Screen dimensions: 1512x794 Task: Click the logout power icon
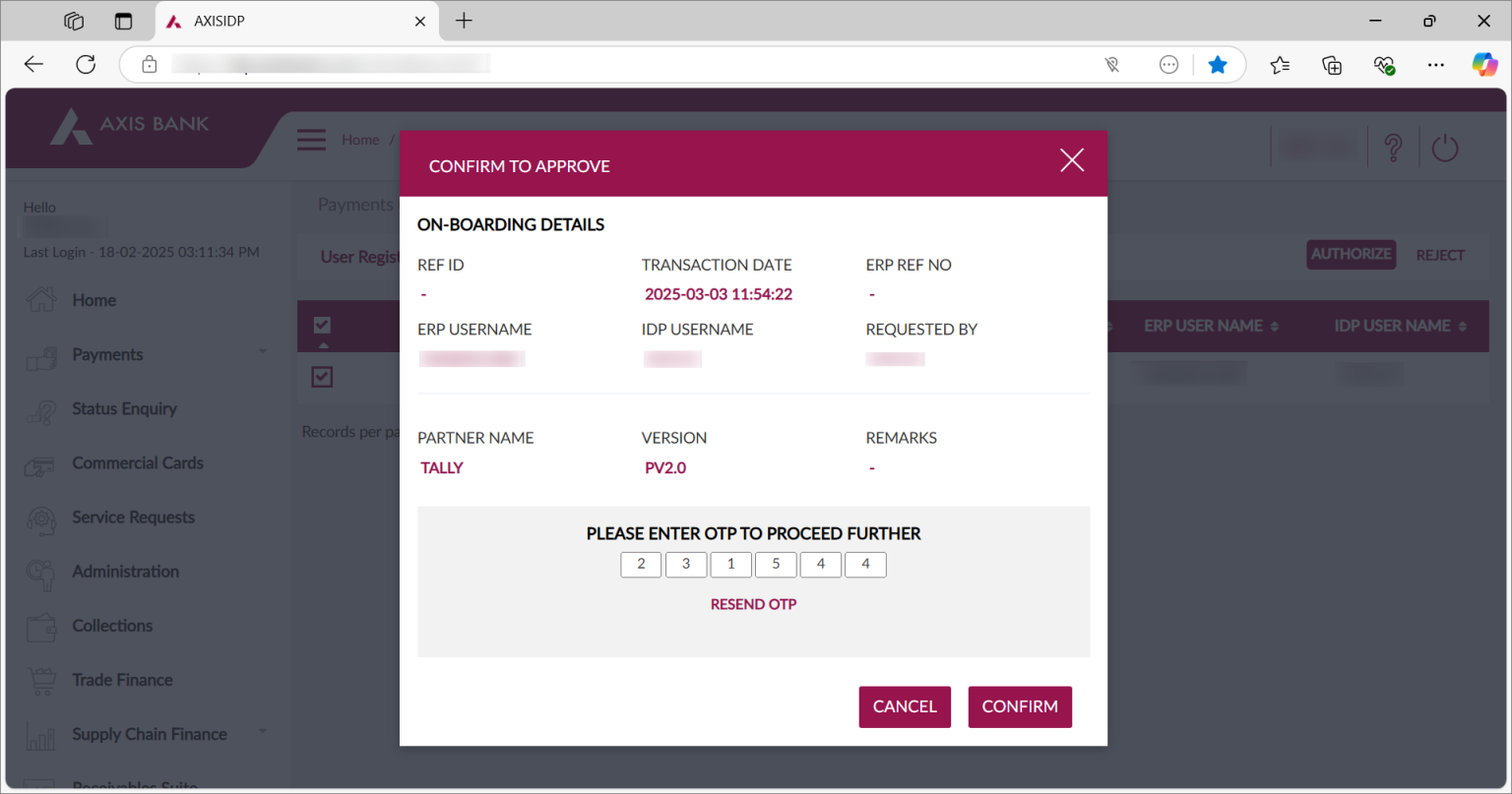pos(1445,146)
